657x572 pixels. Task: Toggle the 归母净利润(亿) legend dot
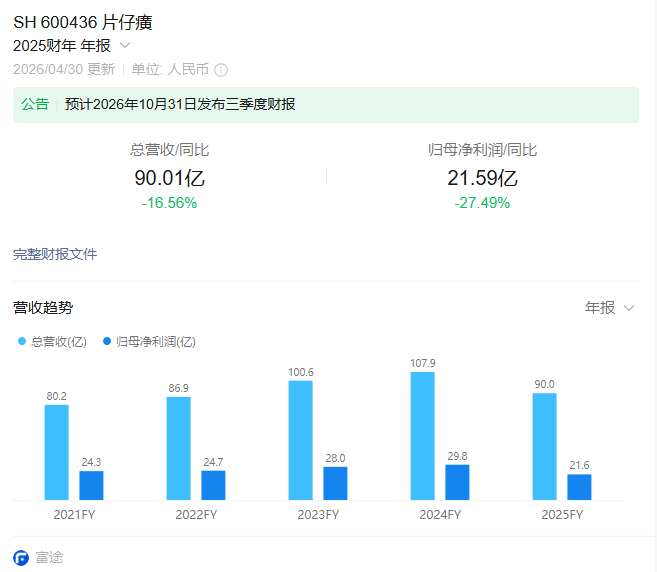(107, 341)
